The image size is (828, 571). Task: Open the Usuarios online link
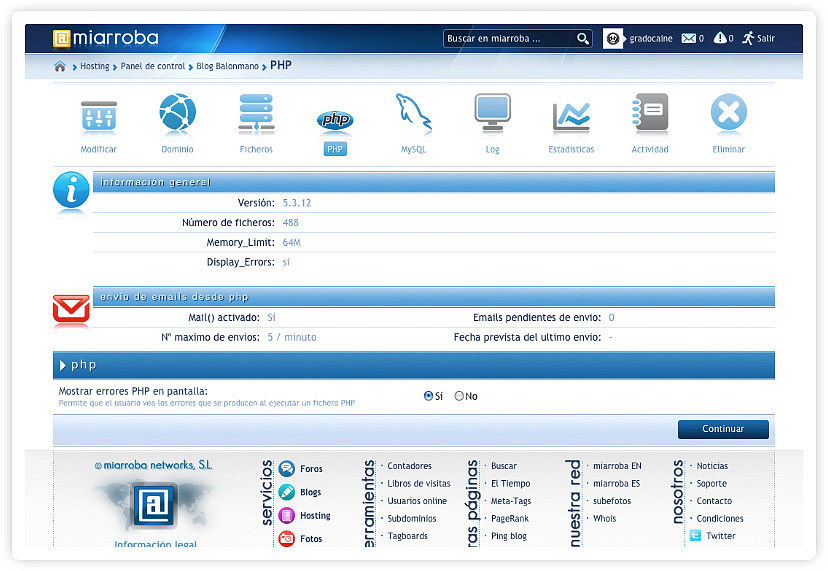point(417,501)
